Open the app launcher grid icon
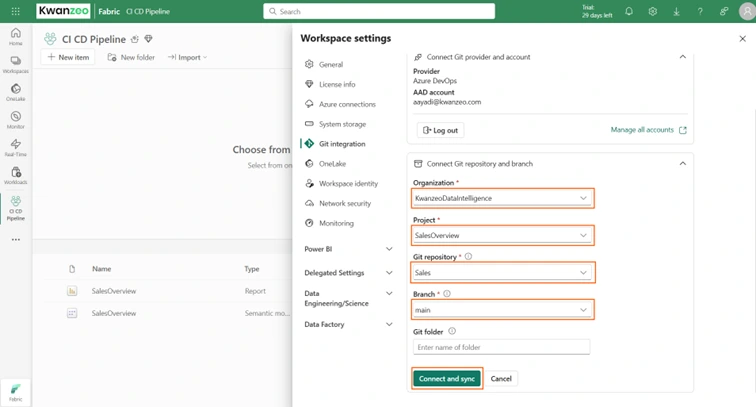The image size is (756, 407). coord(15,11)
